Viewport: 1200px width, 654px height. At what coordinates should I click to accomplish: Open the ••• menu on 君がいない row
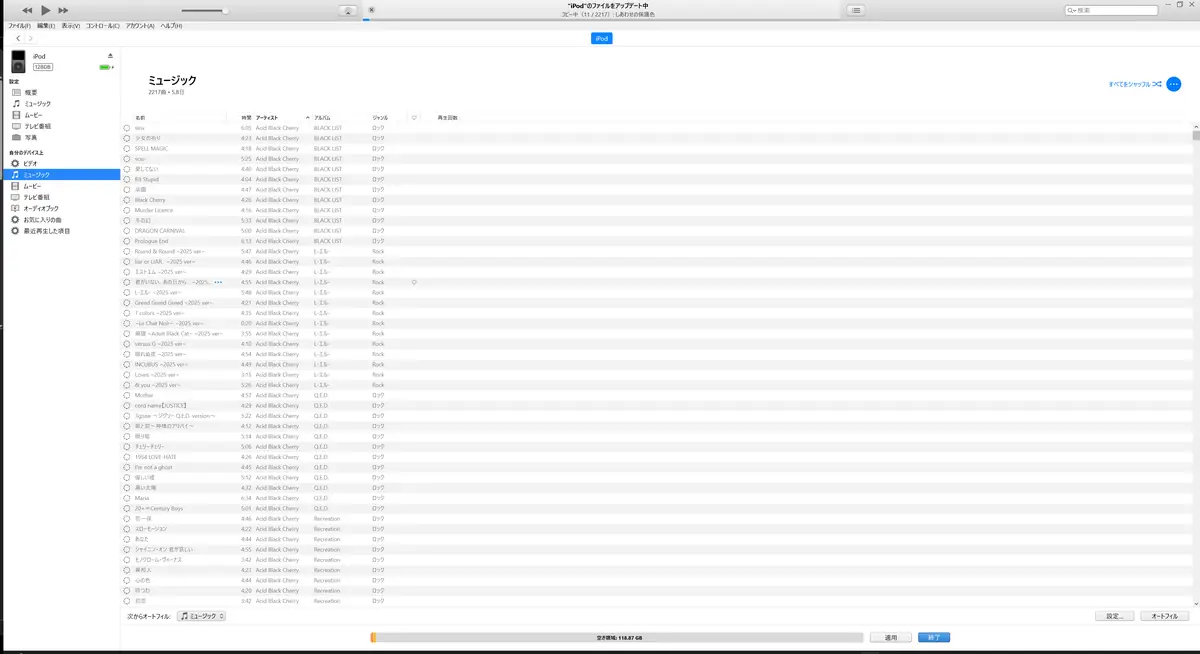(218, 283)
